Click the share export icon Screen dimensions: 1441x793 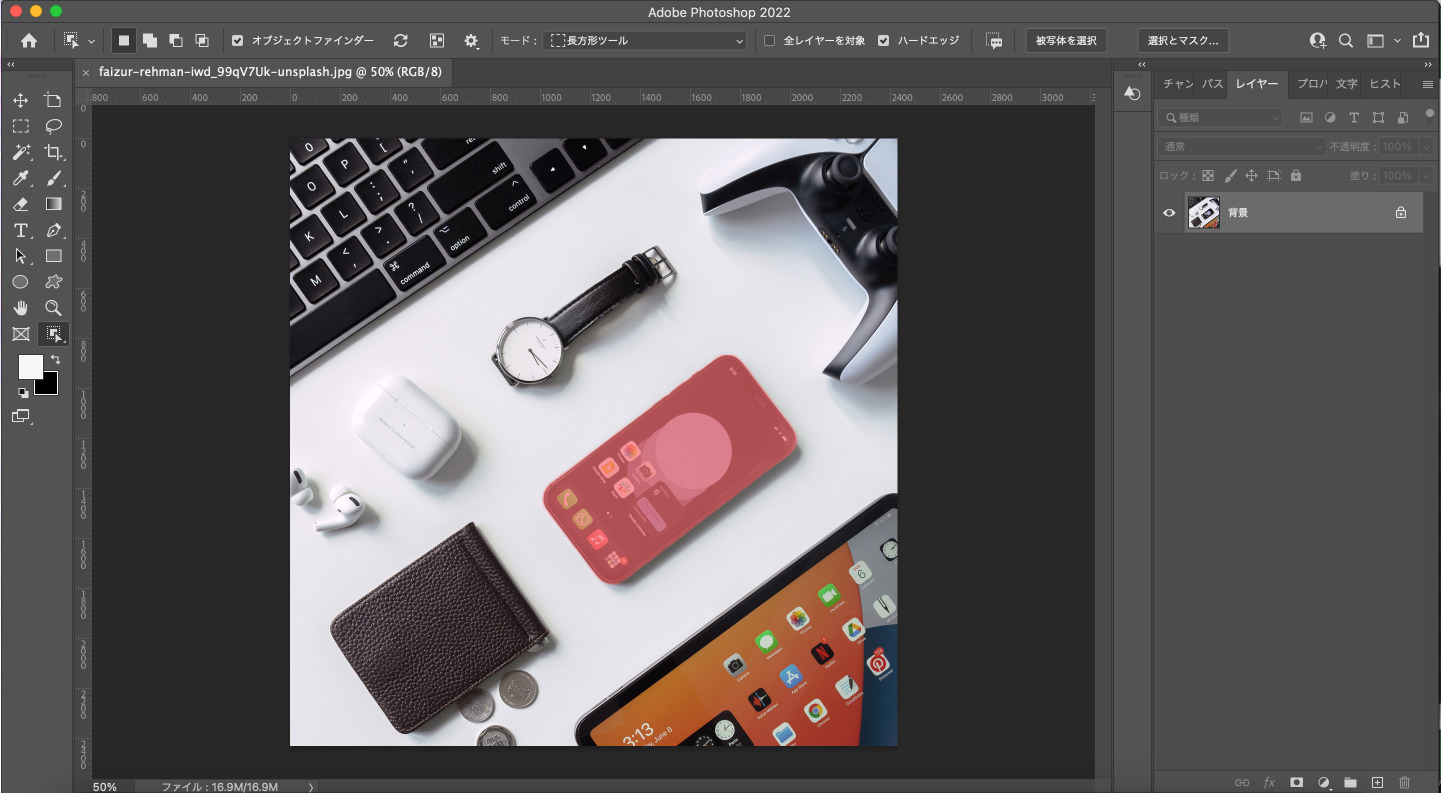click(1421, 41)
